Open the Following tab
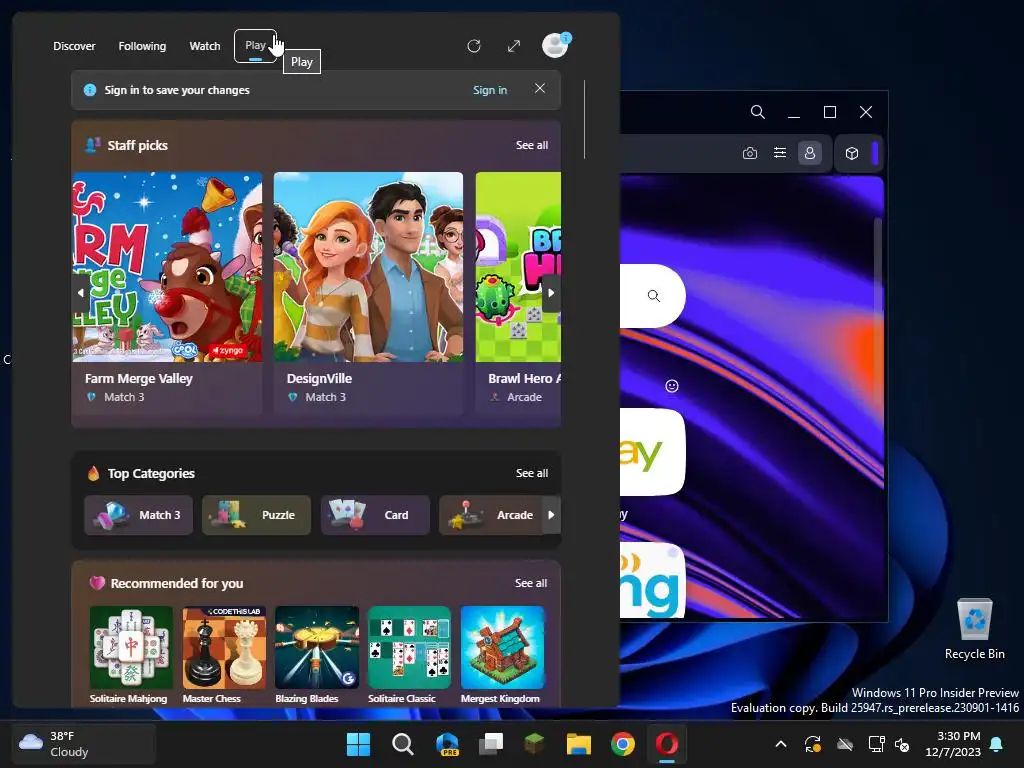This screenshot has height=768, width=1024. pyautogui.click(x=142, y=46)
